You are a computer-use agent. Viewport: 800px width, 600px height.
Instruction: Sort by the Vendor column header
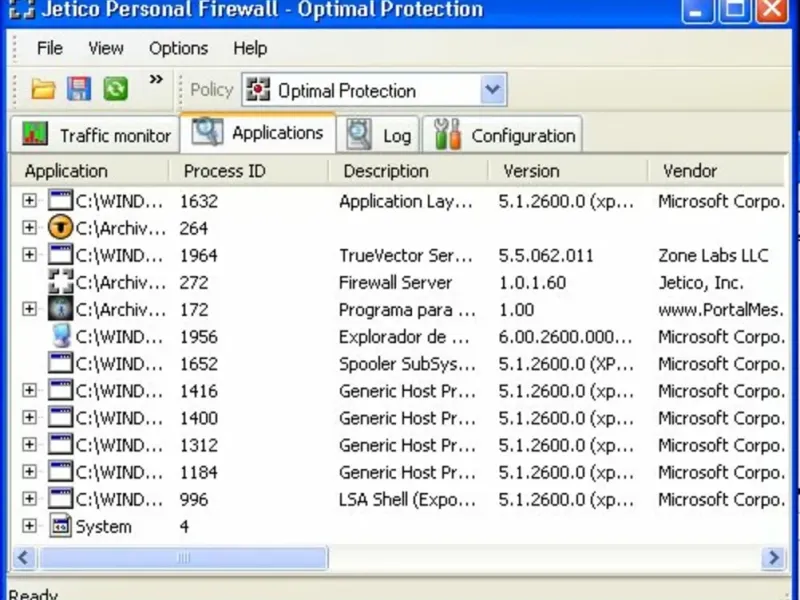click(x=716, y=171)
